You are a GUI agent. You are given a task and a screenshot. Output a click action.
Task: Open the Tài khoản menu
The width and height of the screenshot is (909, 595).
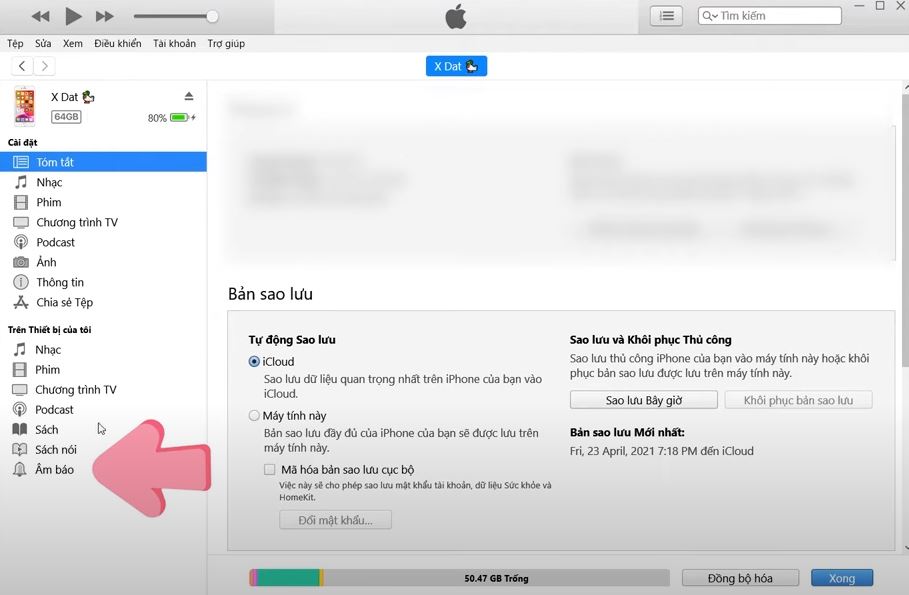[x=174, y=43]
